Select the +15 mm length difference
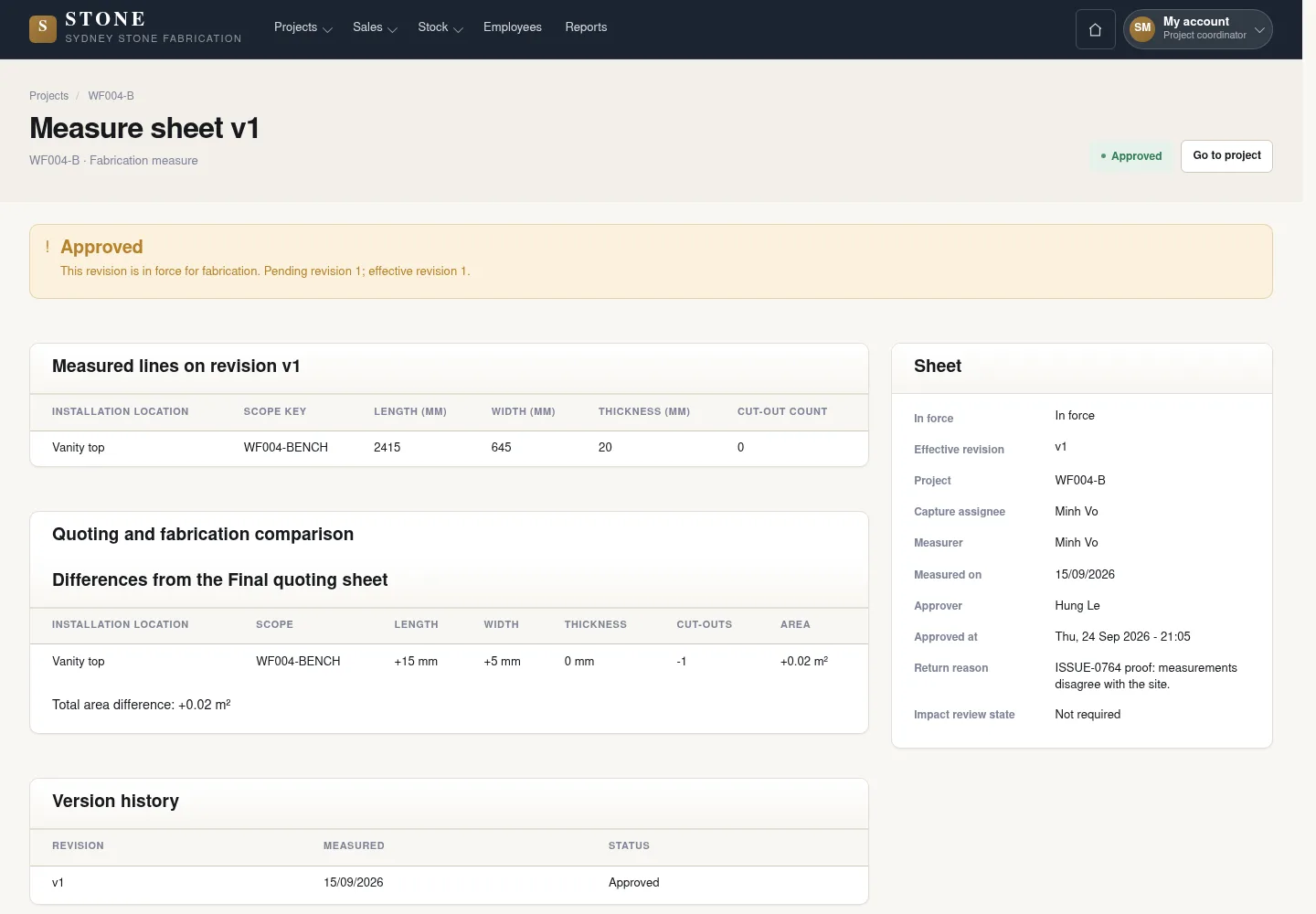This screenshot has height=914, width=1316. coord(416,662)
